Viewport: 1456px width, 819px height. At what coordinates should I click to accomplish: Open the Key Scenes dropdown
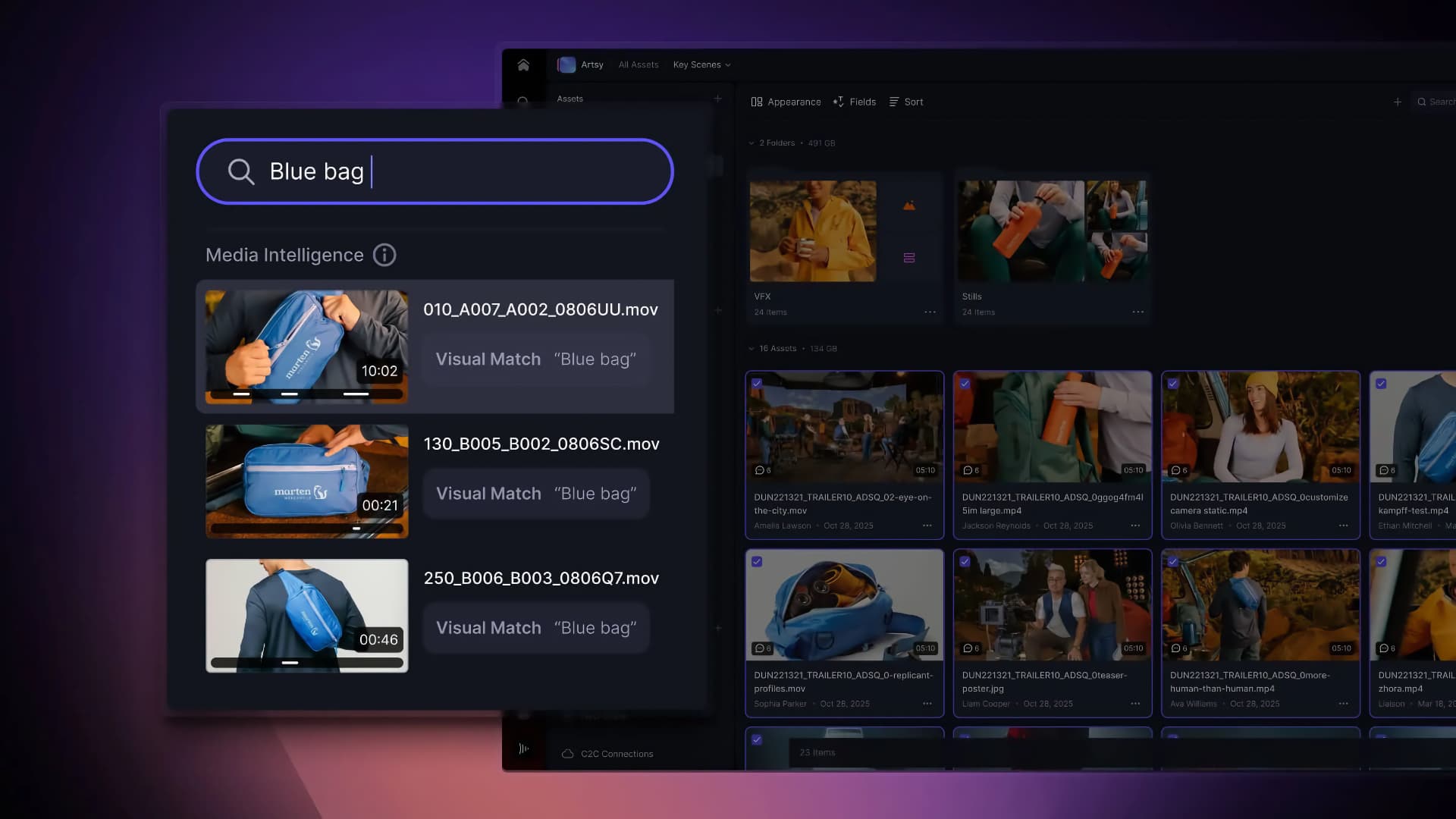point(701,64)
